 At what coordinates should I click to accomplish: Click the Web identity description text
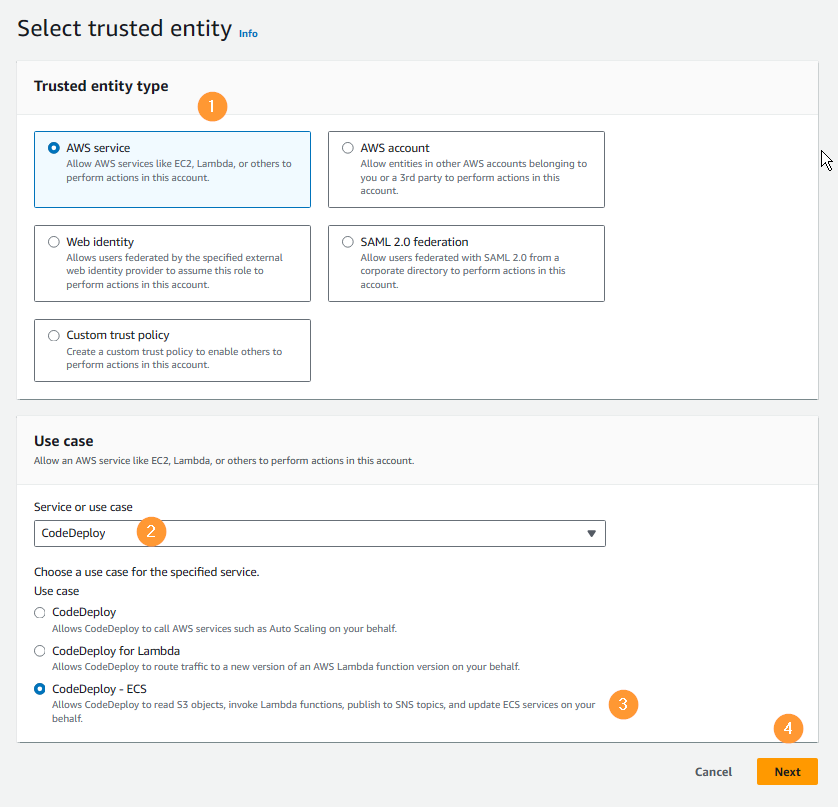(174, 271)
